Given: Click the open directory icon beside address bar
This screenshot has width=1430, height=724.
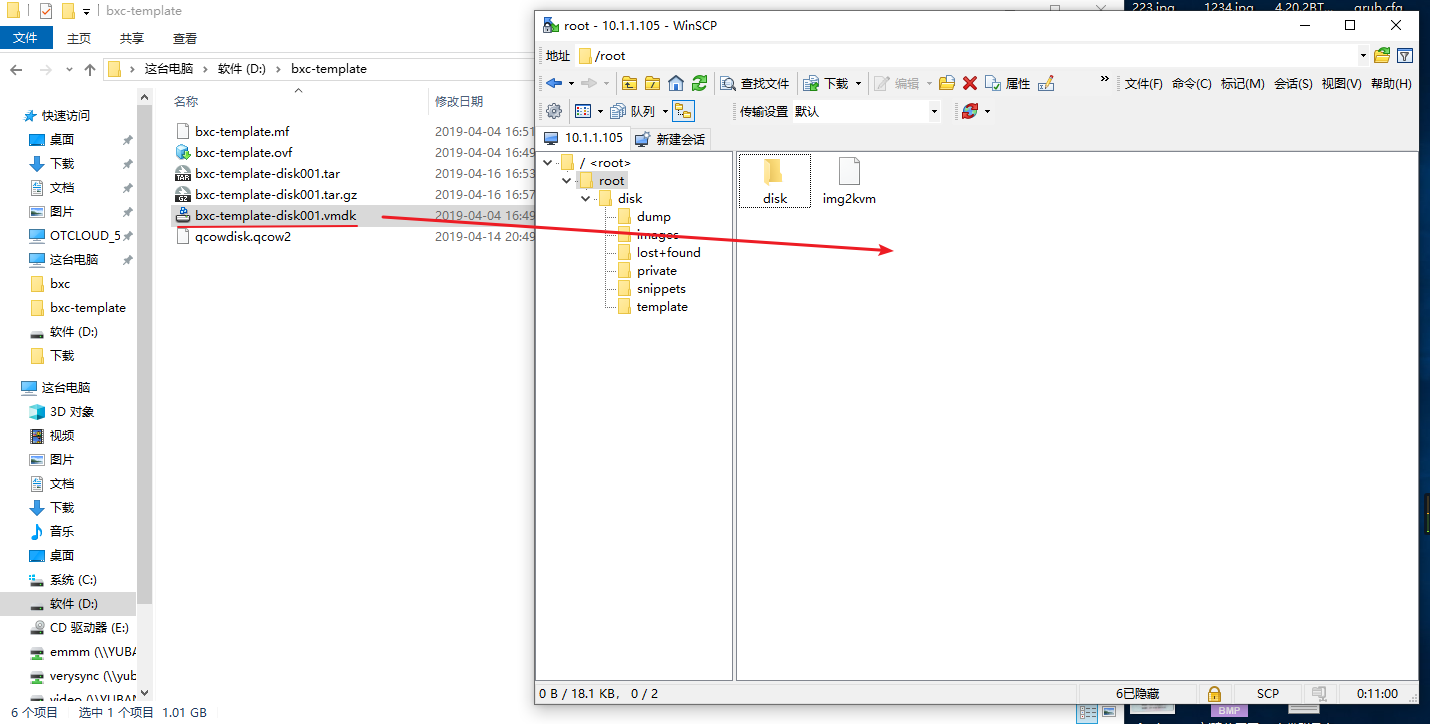Looking at the screenshot, I should tap(1382, 55).
